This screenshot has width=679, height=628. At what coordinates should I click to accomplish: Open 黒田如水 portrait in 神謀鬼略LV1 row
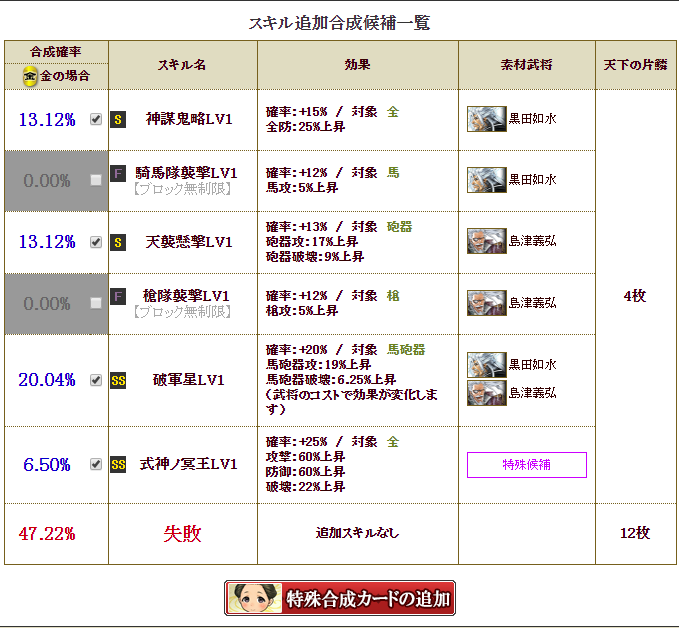coord(487,119)
